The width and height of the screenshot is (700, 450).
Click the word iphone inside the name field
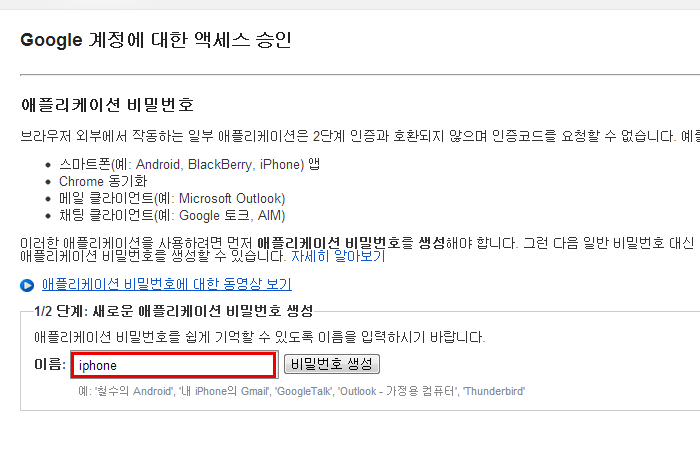tap(98, 366)
